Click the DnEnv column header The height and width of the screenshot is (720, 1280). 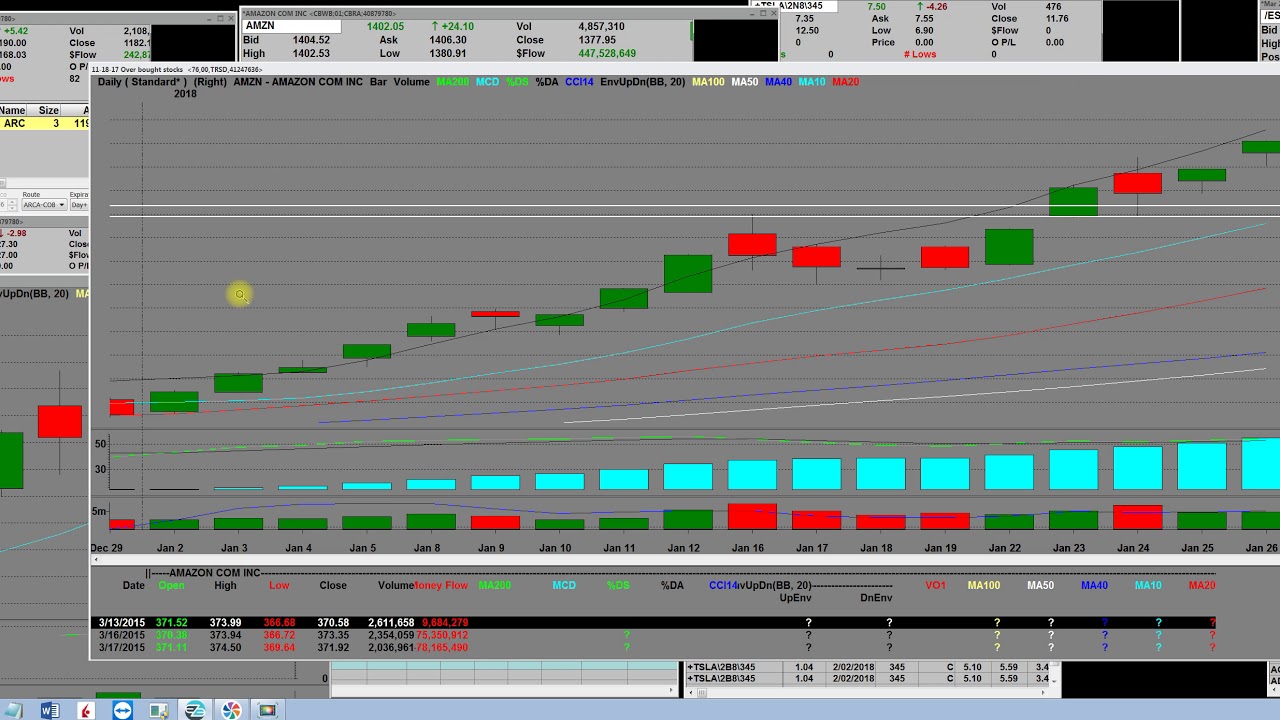pyautogui.click(x=876, y=598)
